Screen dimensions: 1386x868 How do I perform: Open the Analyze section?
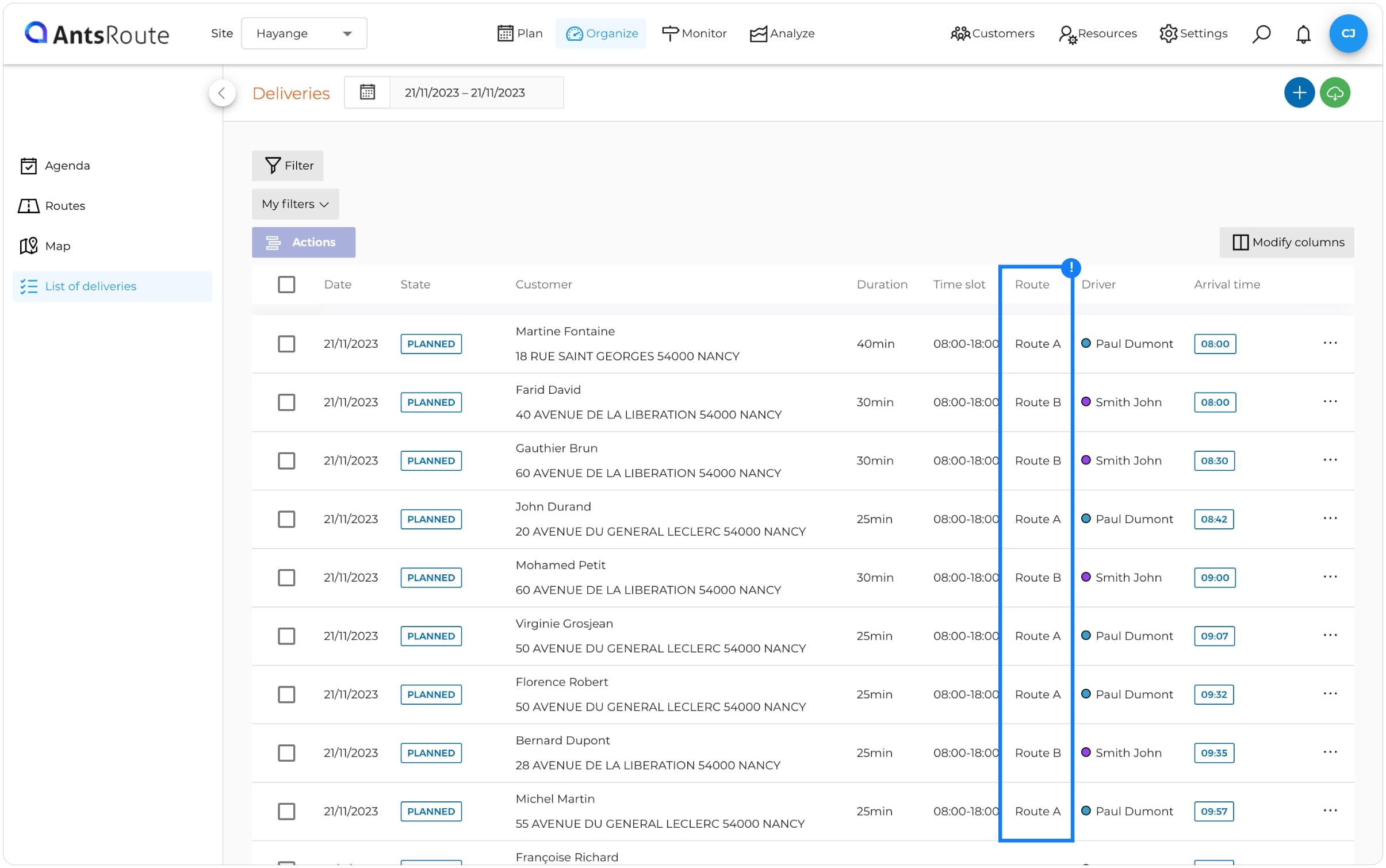[782, 33]
